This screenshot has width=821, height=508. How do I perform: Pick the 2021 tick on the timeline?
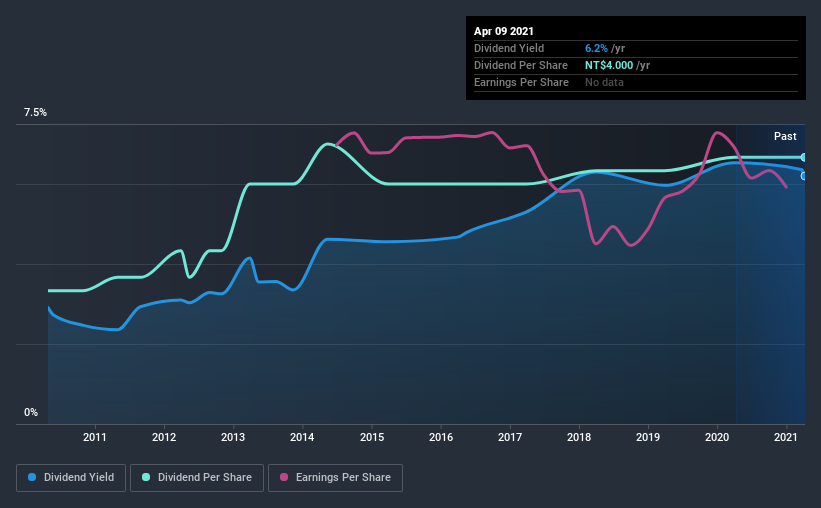point(786,437)
